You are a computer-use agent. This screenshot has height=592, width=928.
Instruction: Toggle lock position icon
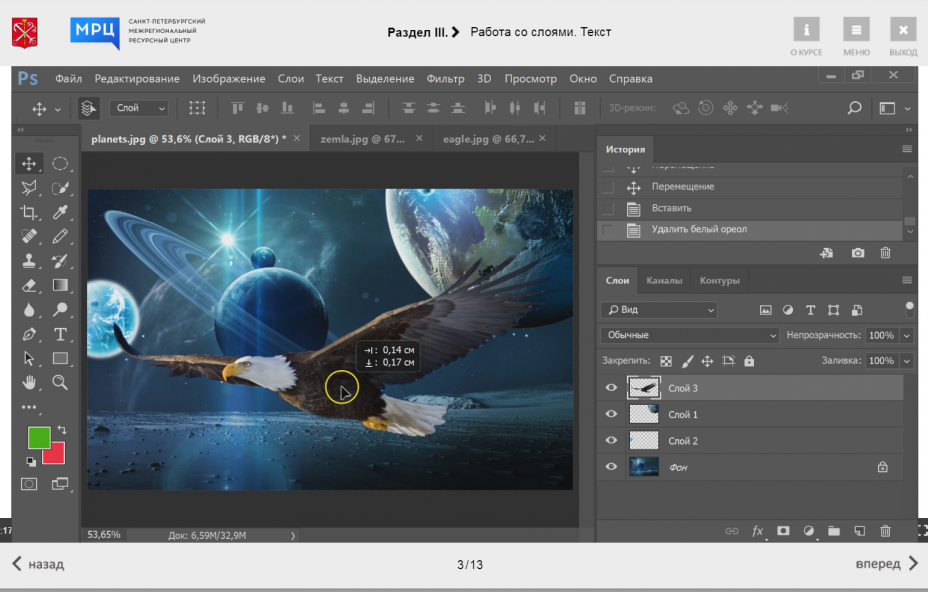[x=707, y=361]
